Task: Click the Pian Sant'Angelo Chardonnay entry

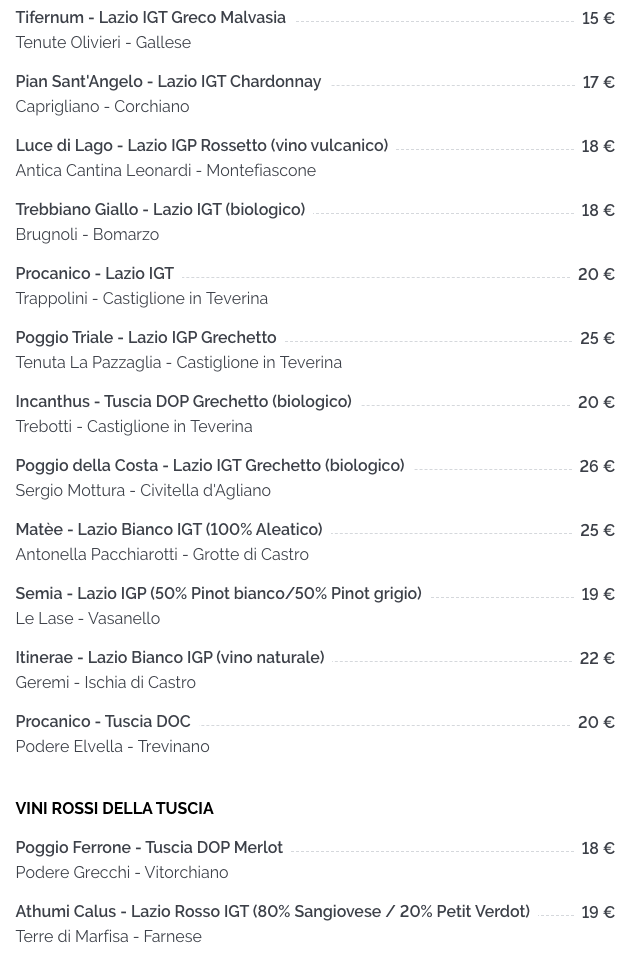Action: coord(168,82)
